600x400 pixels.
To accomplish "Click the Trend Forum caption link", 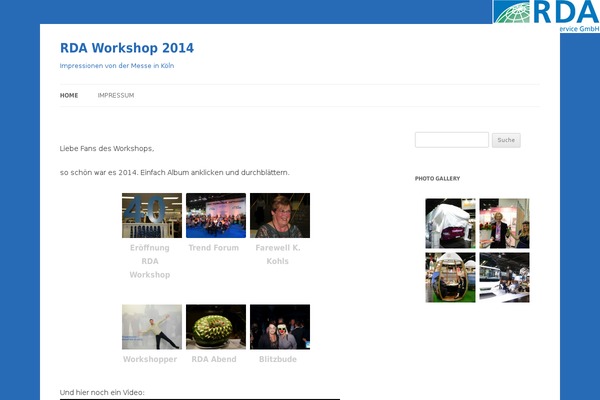I will click(x=214, y=248).
